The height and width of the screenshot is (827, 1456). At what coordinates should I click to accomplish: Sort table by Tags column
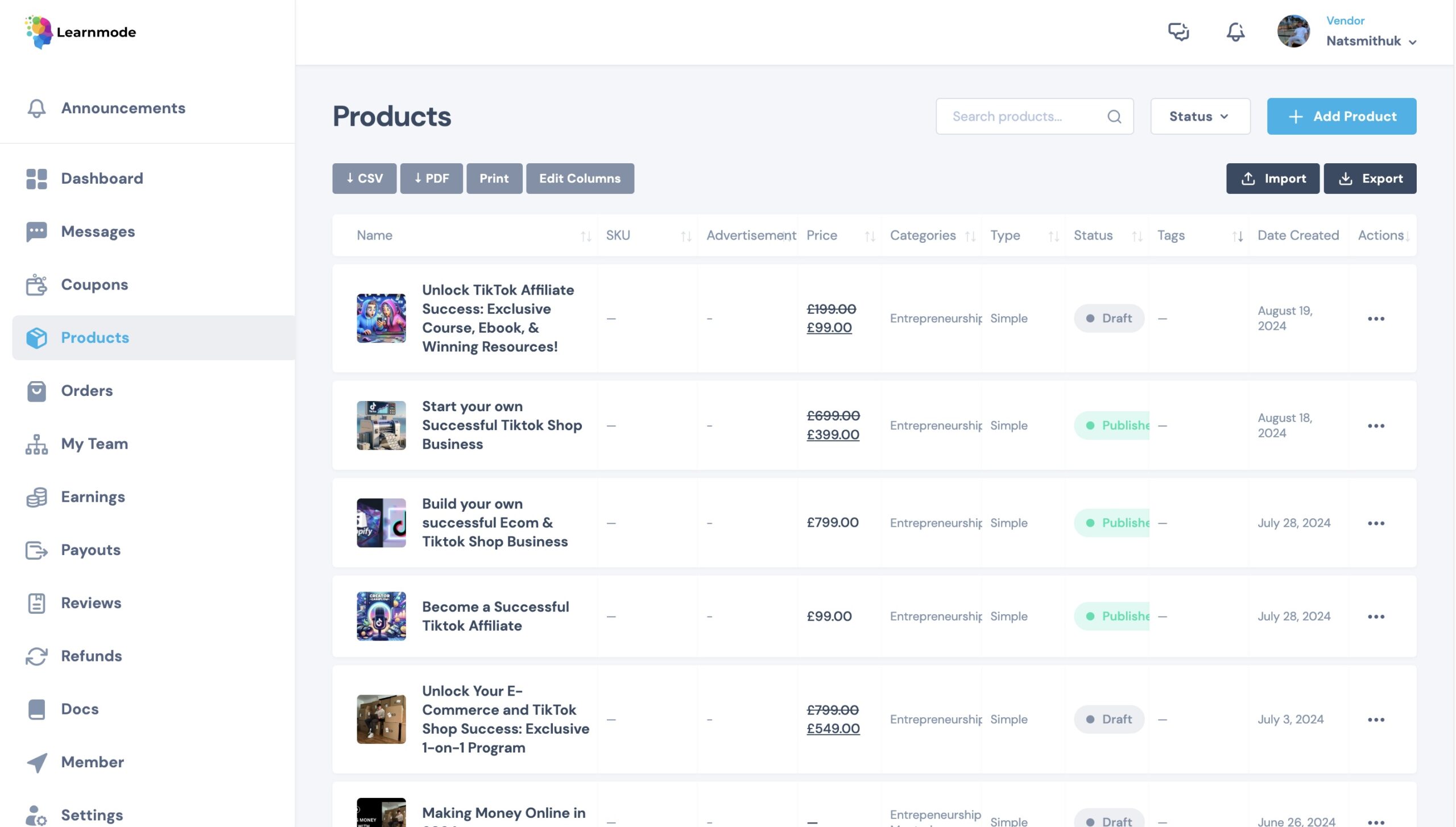coord(1237,236)
